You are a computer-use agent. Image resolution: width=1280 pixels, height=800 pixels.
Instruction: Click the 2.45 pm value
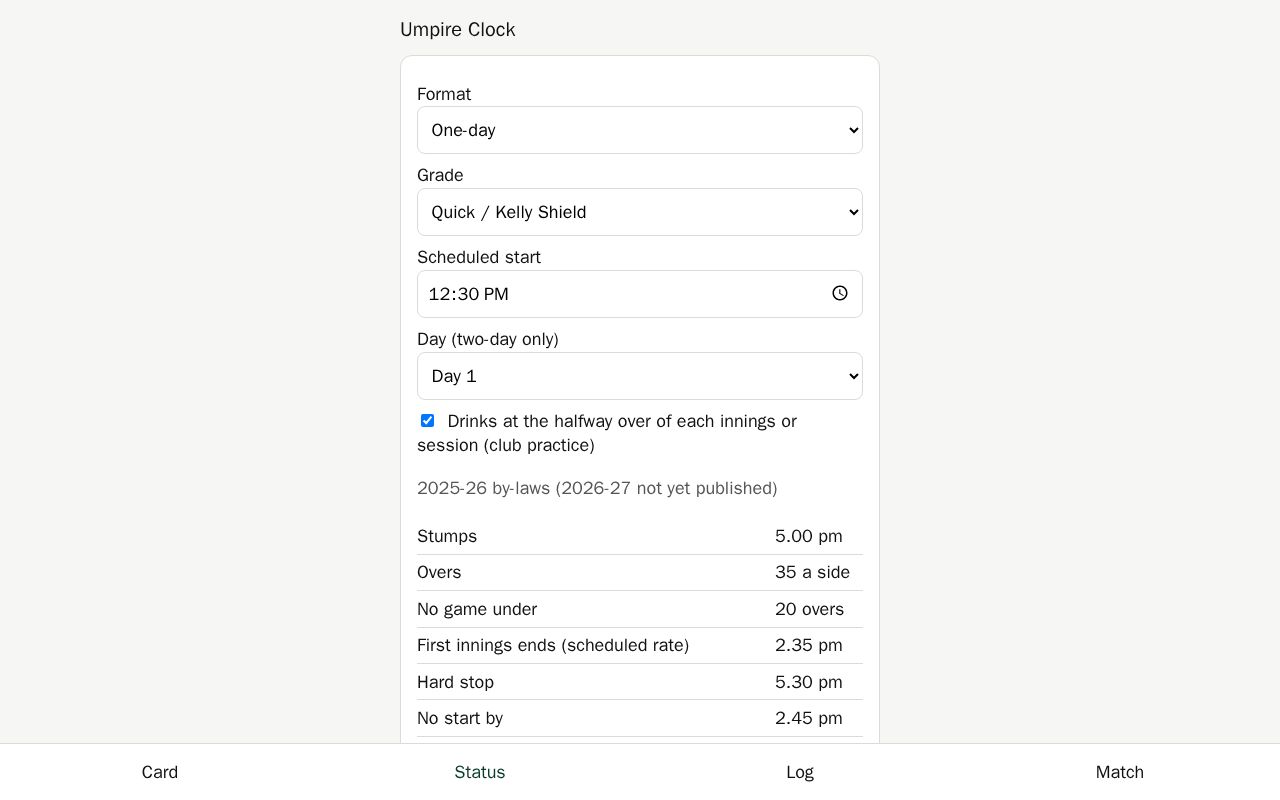tap(809, 718)
